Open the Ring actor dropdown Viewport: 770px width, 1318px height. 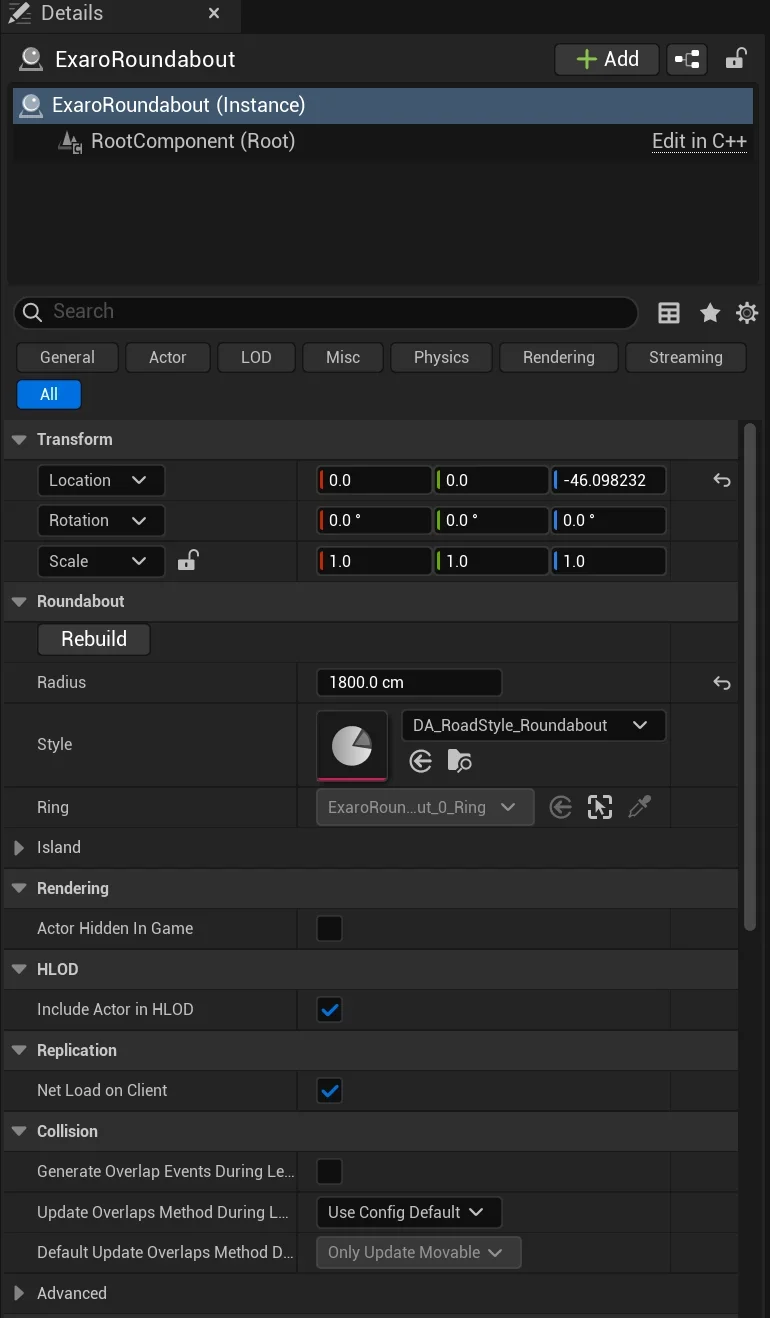pos(425,807)
